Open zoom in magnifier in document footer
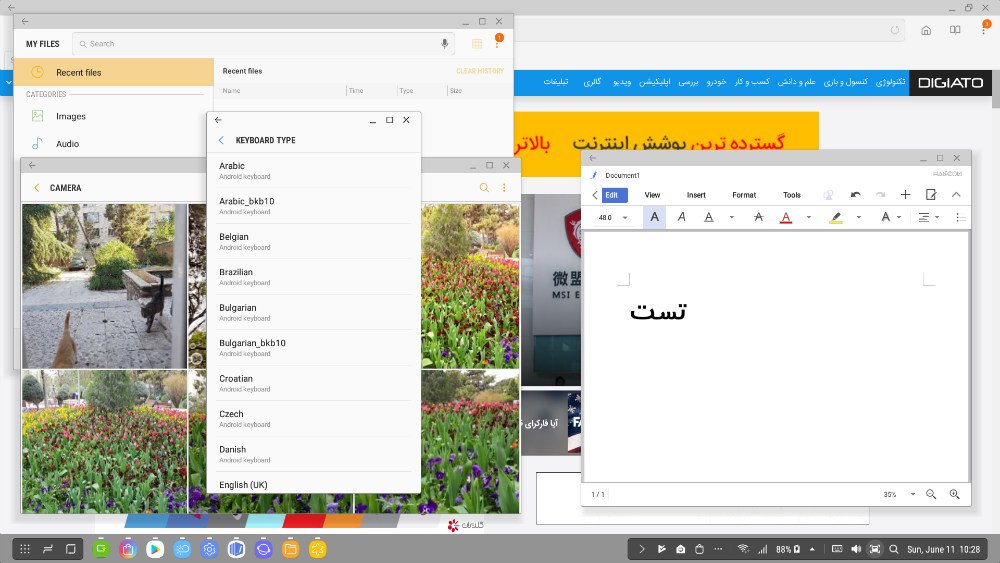1000x563 pixels. point(954,494)
